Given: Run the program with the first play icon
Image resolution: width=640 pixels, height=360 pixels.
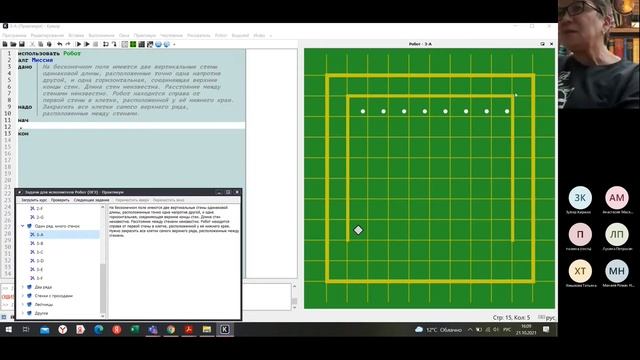Looking at the screenshot, I should 78,44.
